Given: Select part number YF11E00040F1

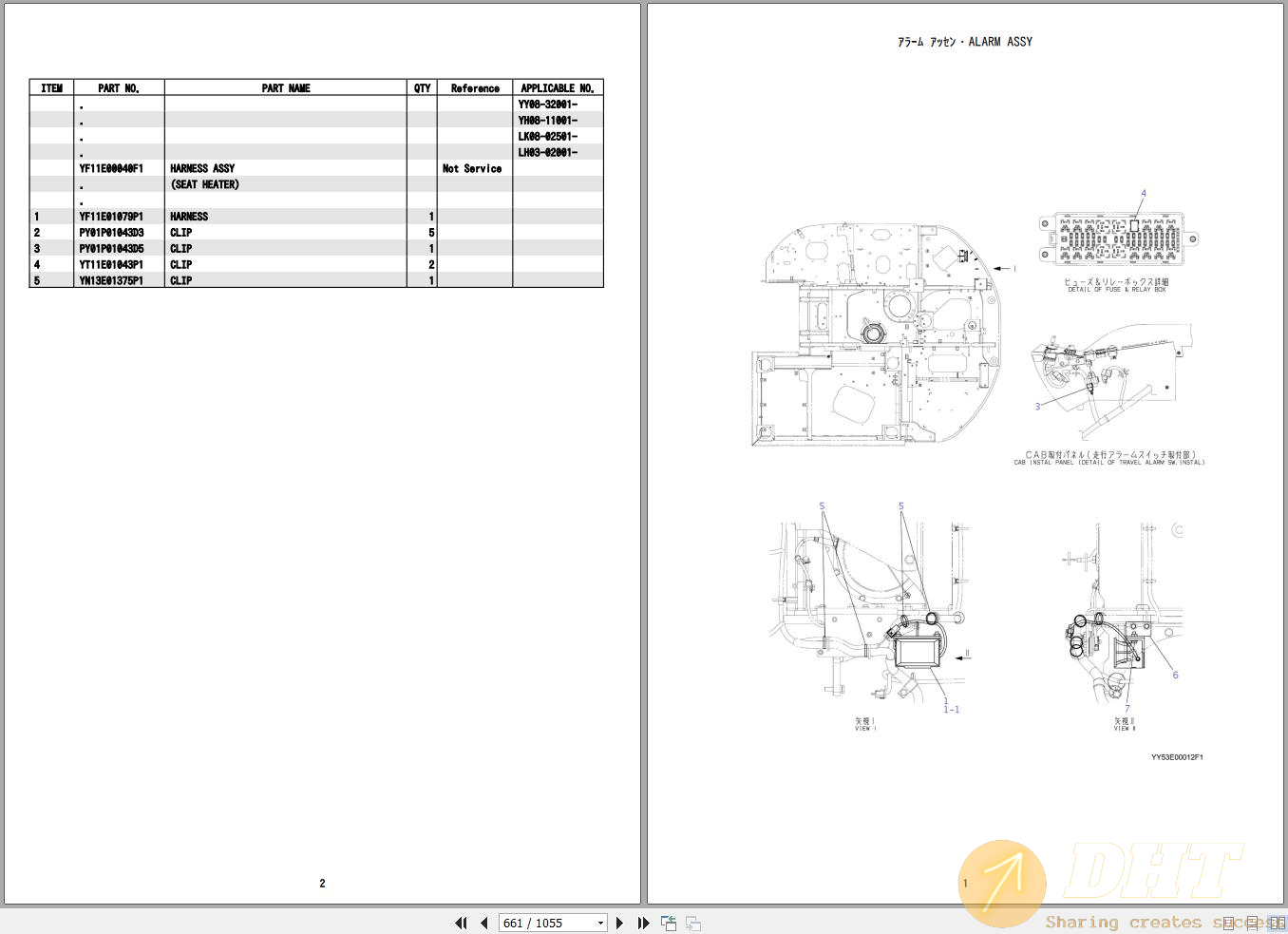Looking at the screenshot, I should (111, 168).
